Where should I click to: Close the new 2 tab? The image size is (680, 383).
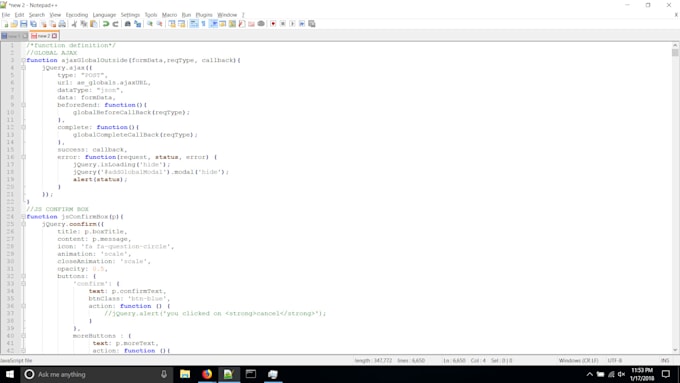pos(54,36)
